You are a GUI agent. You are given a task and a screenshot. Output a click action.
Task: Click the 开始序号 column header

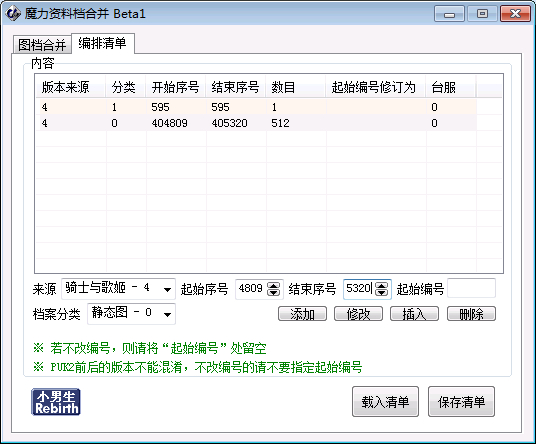(176, 88)
